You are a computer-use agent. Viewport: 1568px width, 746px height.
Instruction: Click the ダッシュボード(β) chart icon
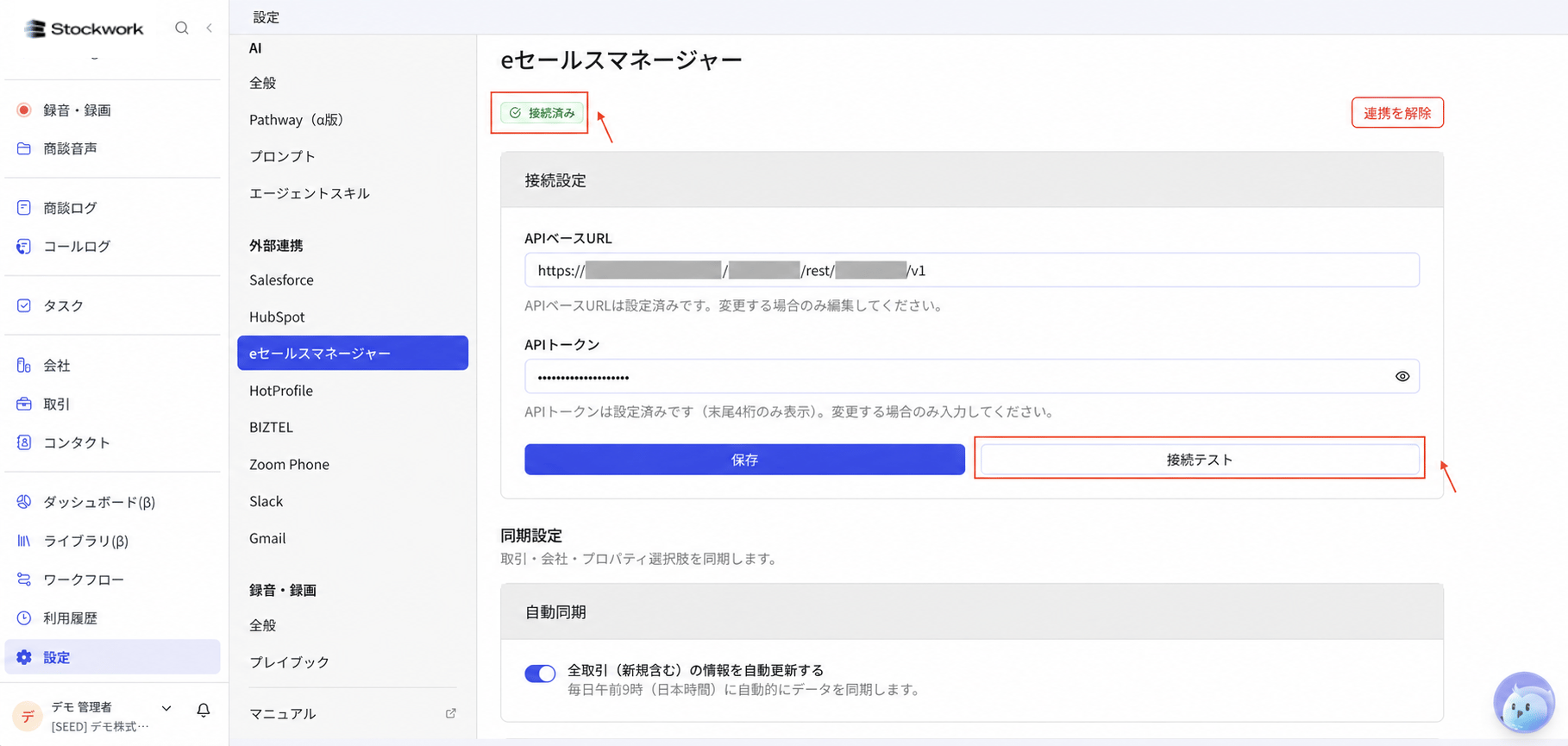(x=24, y=501)
